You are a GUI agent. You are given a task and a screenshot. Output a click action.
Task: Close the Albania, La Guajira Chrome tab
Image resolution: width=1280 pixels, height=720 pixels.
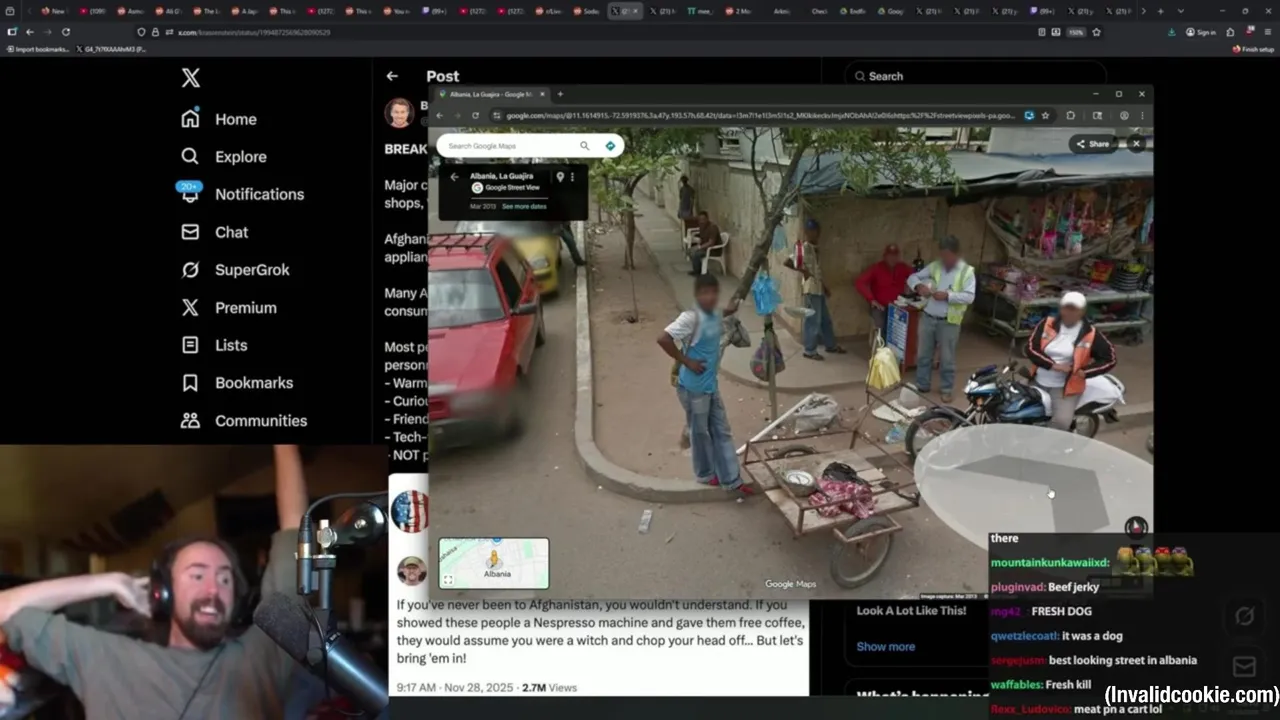(x=543, y=94)
